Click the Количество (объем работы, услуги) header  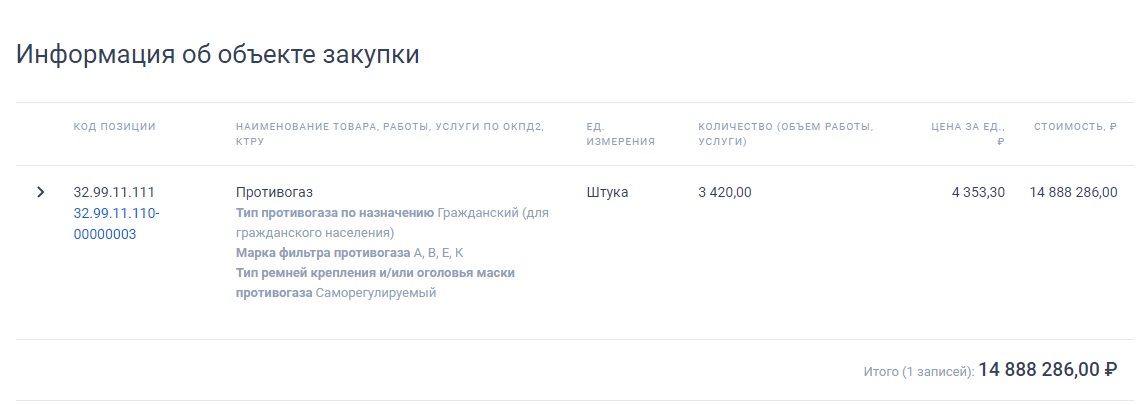coord(786,134)
